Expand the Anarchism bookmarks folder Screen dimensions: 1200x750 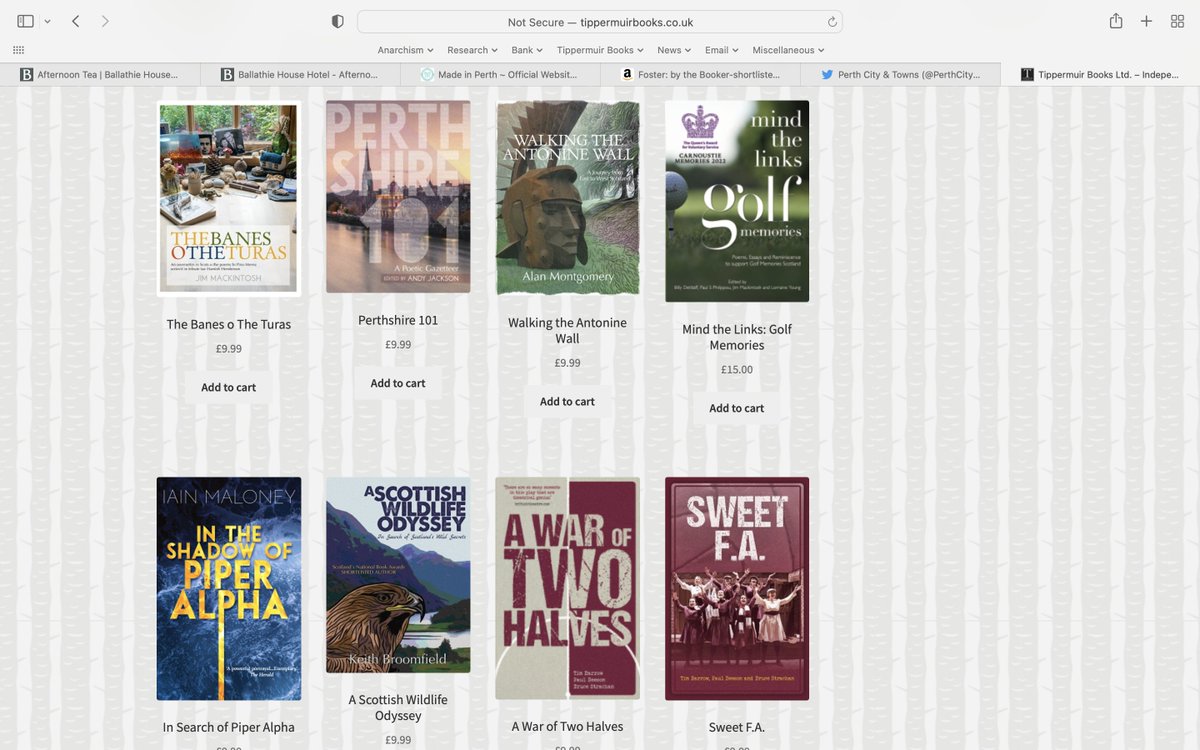click(x=406, y=50)
